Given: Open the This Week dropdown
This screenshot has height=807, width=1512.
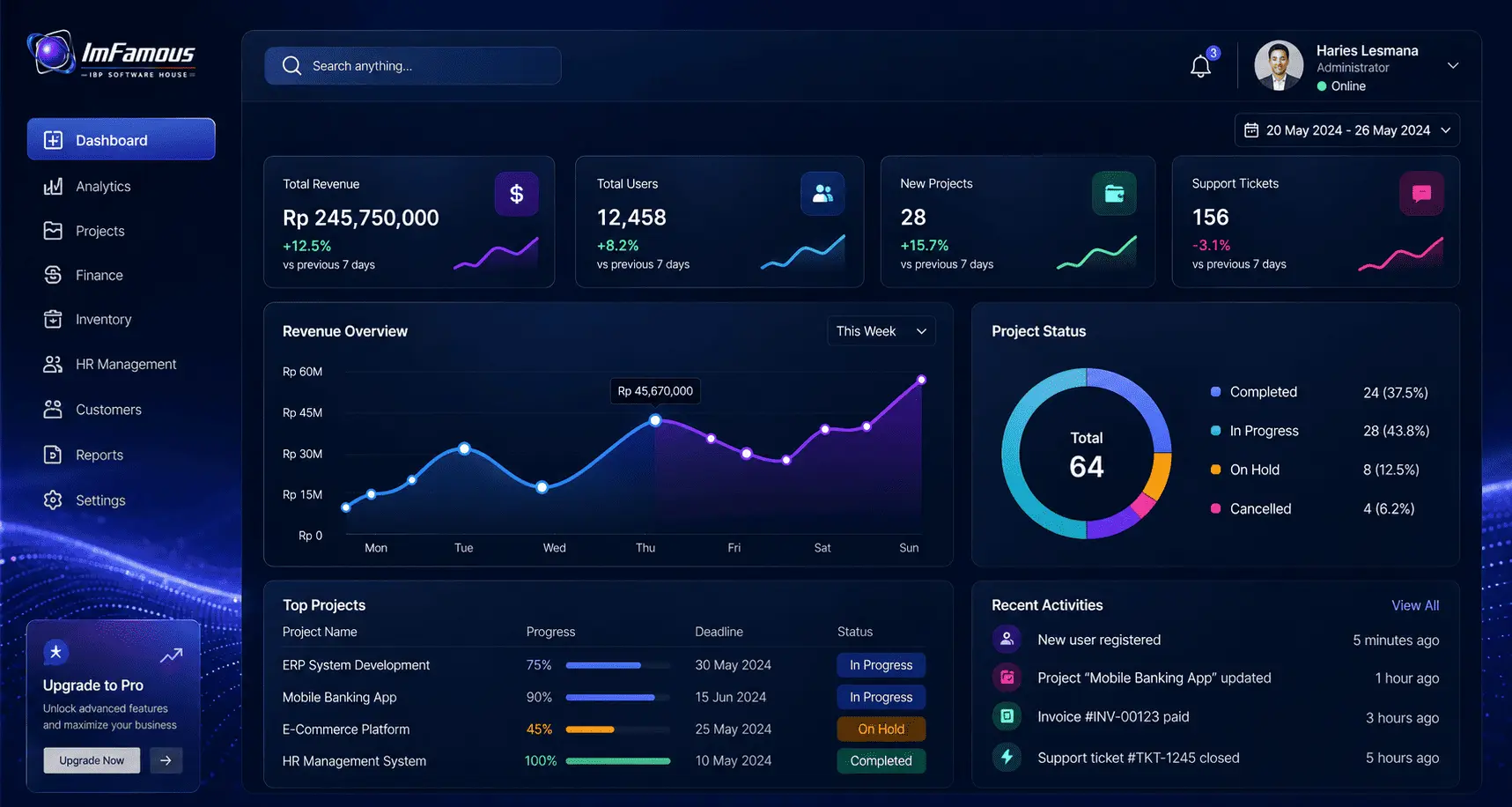Looking at the screenshot, I should click(x=881, y=331).
